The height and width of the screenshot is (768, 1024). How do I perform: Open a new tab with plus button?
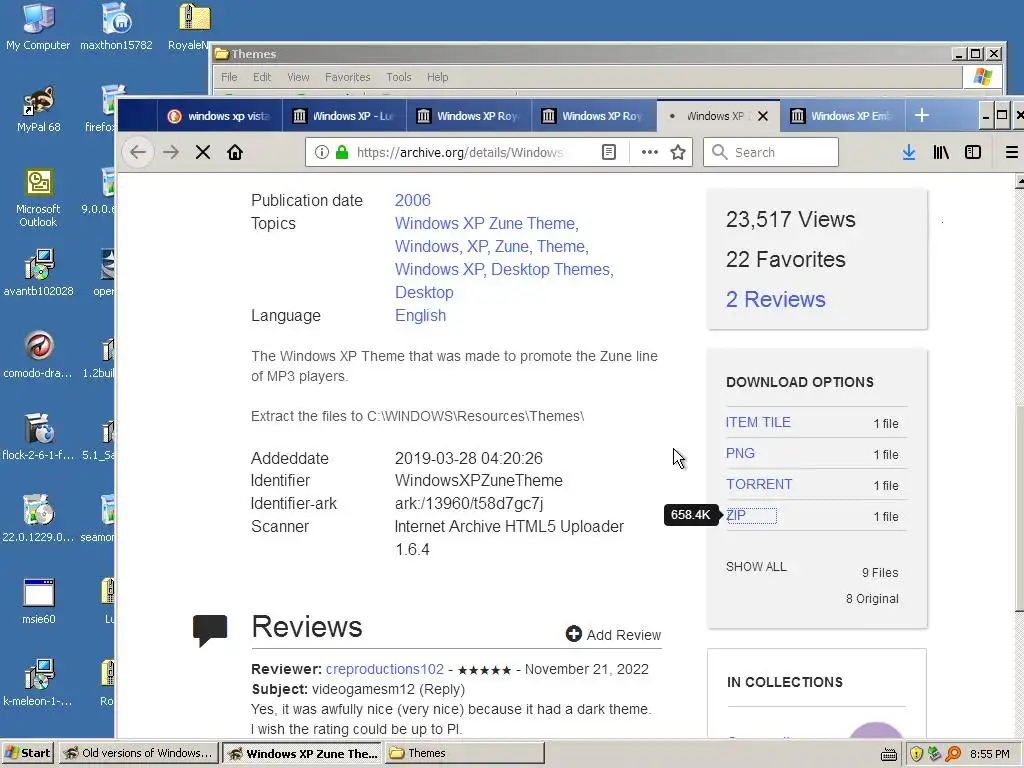pos(921,116)
